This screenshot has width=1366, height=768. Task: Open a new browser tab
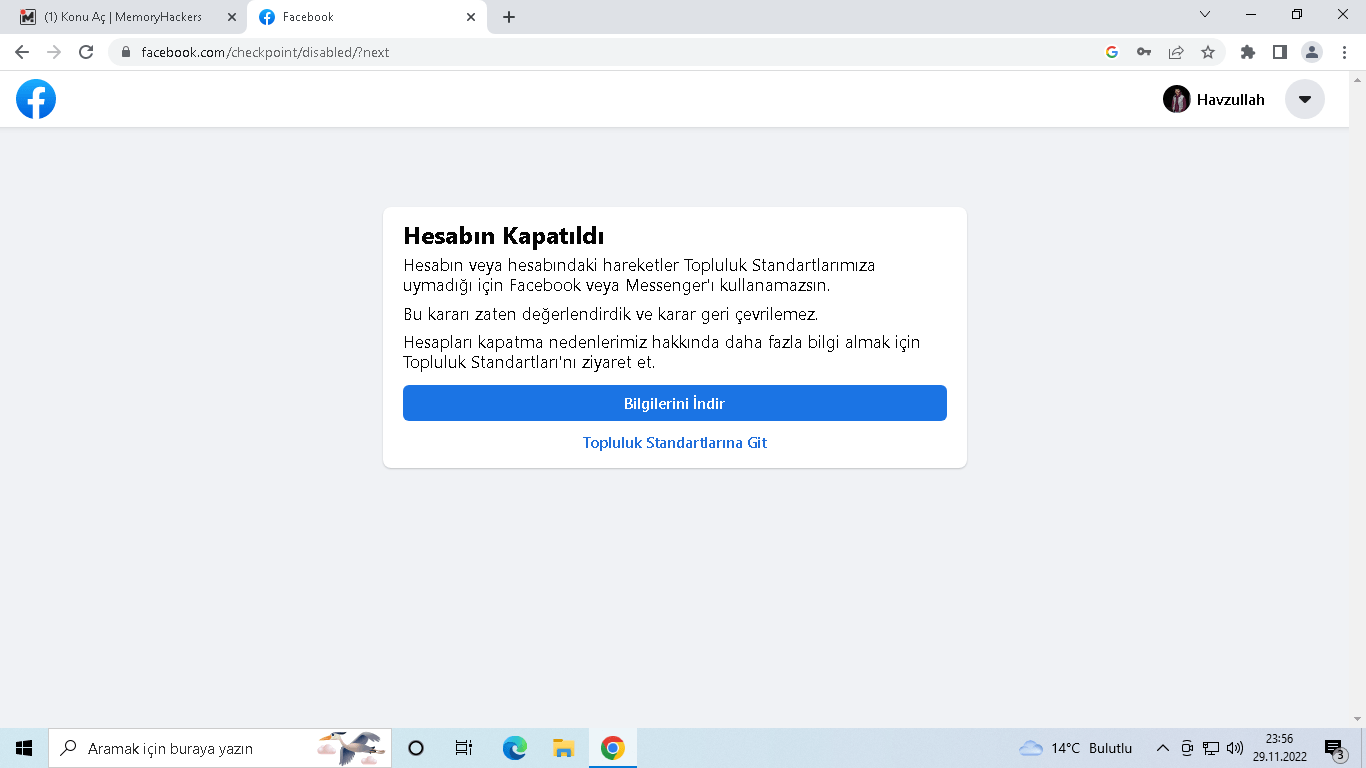tap(509, 17)
